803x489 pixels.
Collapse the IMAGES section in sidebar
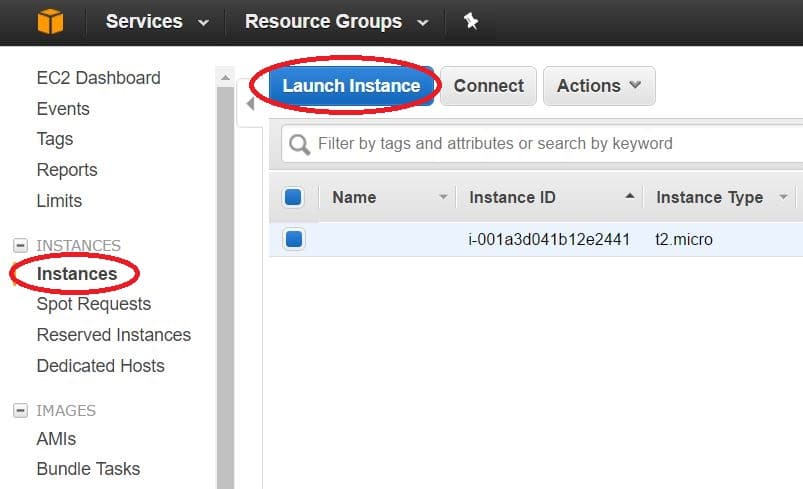point(19,410)
